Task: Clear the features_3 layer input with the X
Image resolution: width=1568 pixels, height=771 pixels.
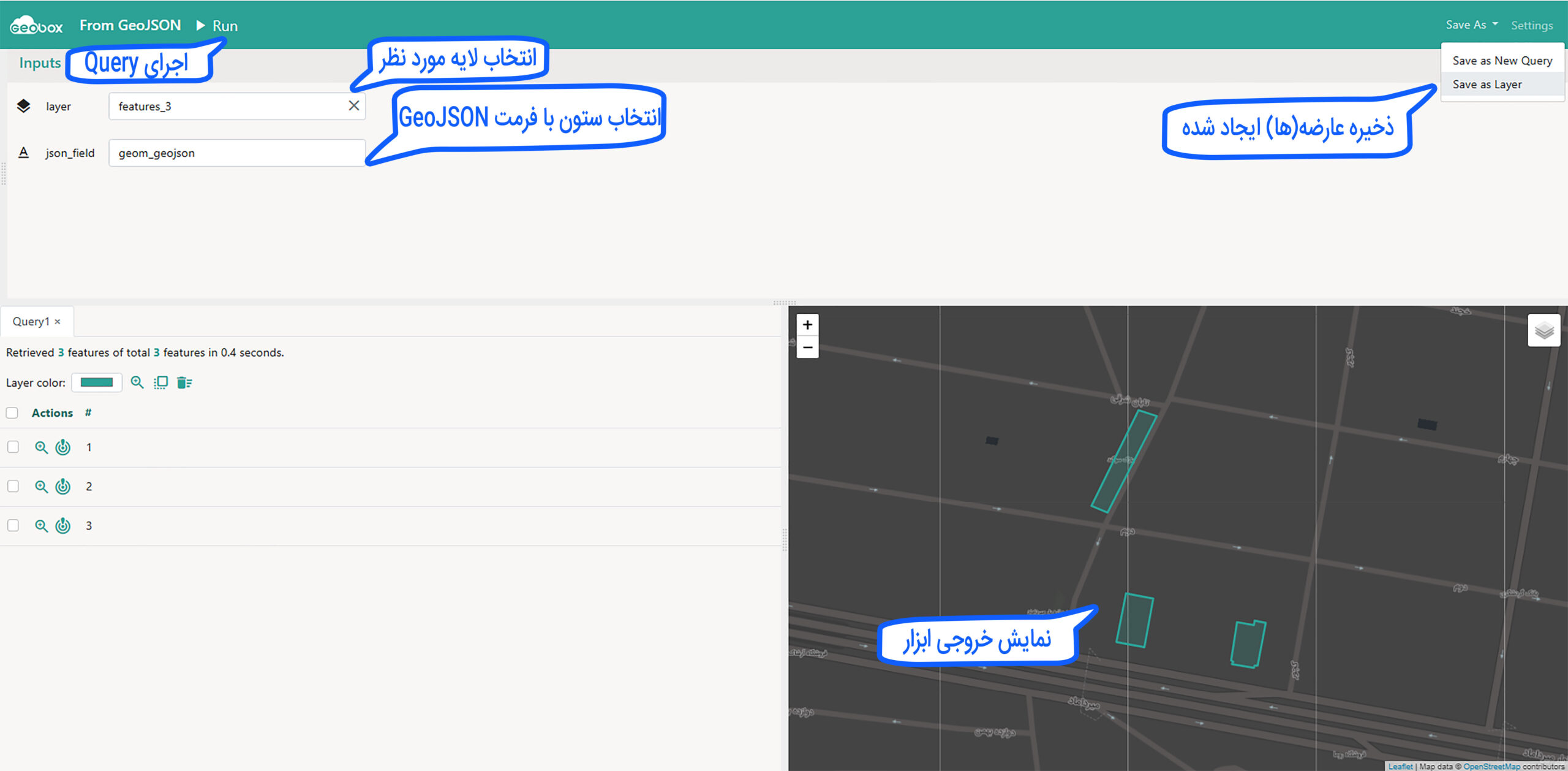Action: [x=354, y=105]
